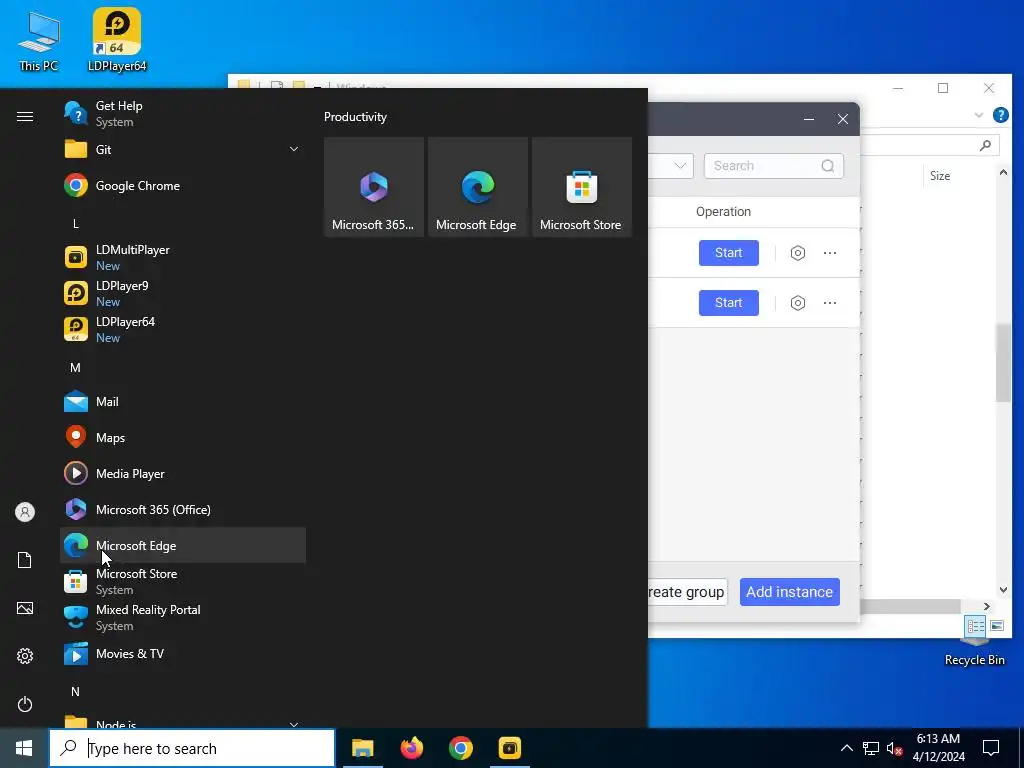The height and width of the screenshot is (768, 1024).
Task: Click Create group in LDMultiPlayer
Action: (x=688, y=592)
